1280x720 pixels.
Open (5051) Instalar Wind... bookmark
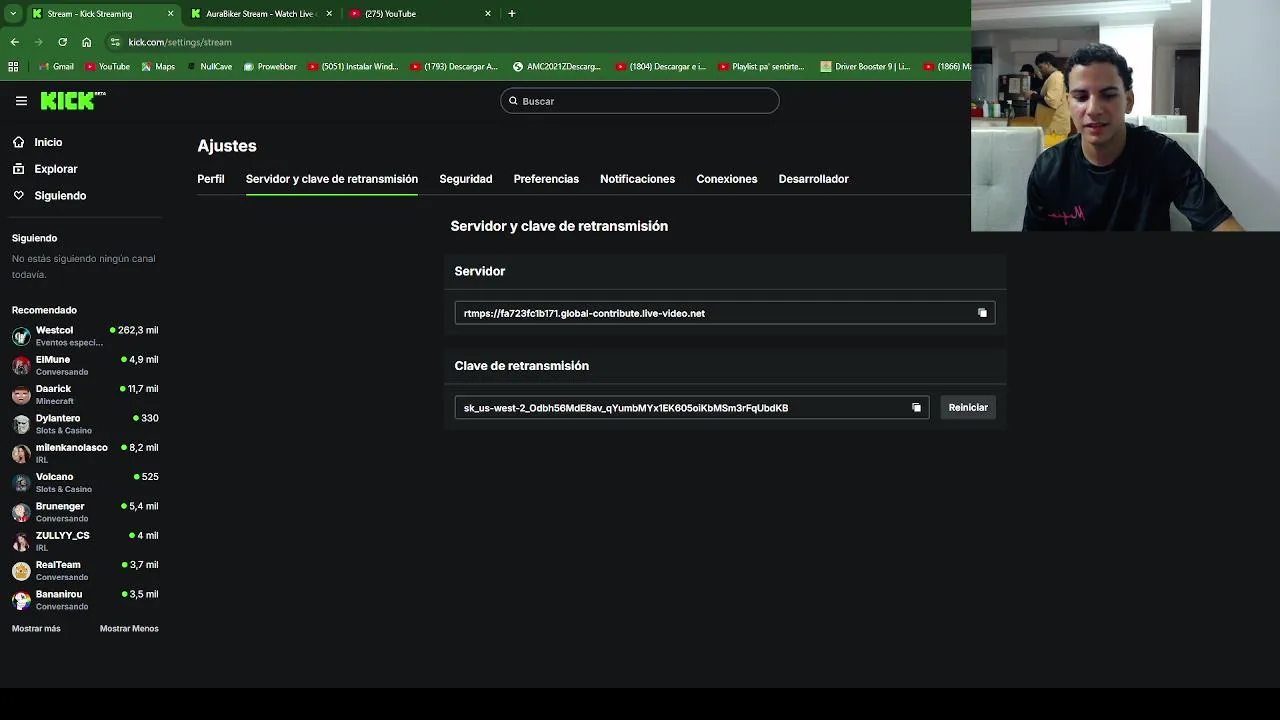coord(353,67)
